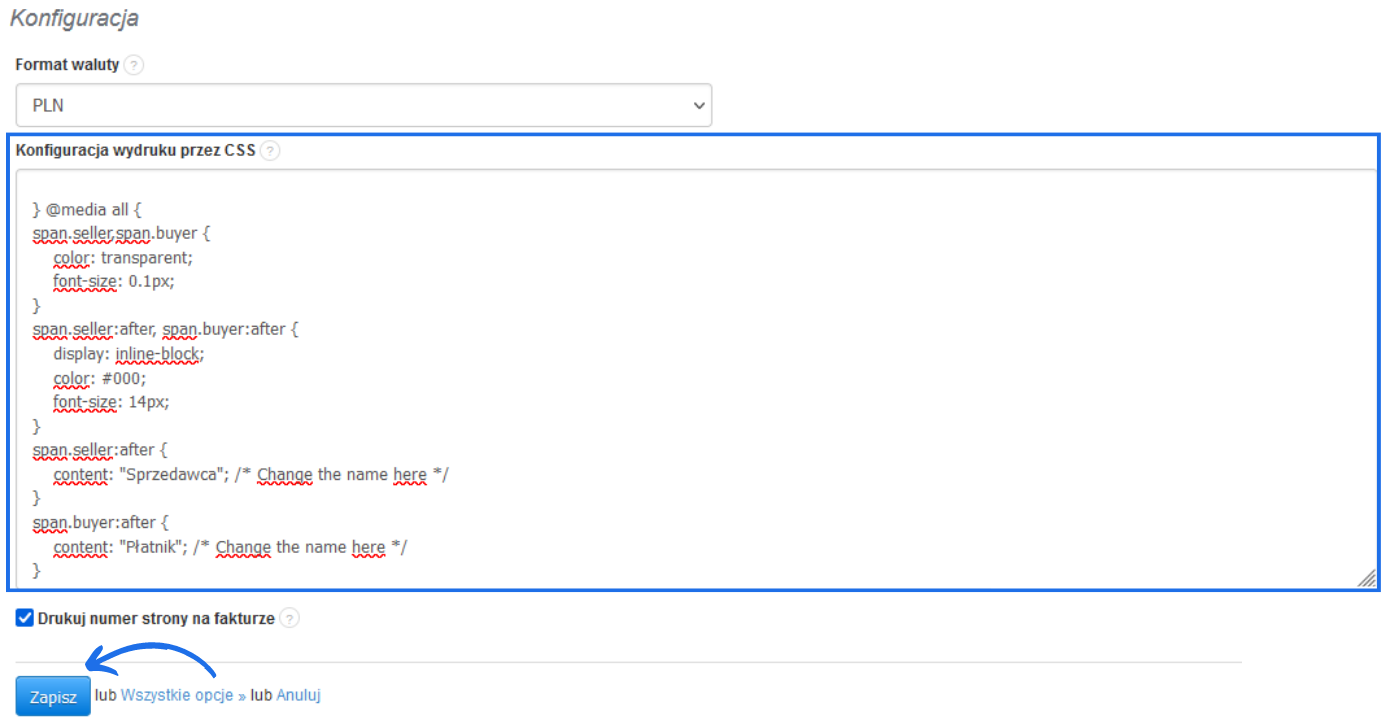This screenshot has width=1393, height=724.
Task: Click the 'color: transparent;' line
Action: coord(123,258)
